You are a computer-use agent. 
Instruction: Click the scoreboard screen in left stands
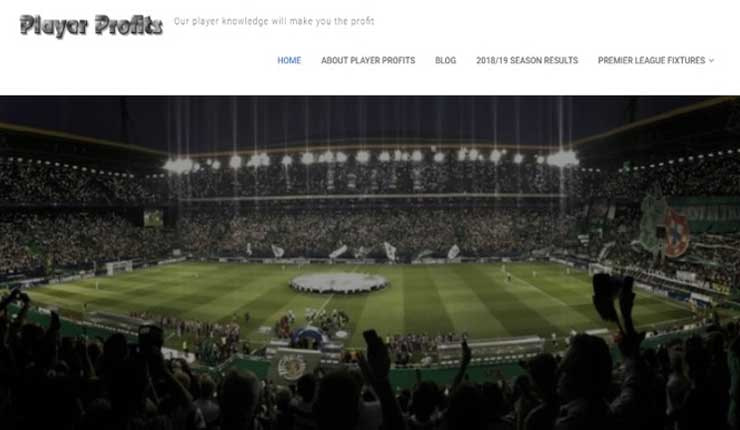point(153,218)
